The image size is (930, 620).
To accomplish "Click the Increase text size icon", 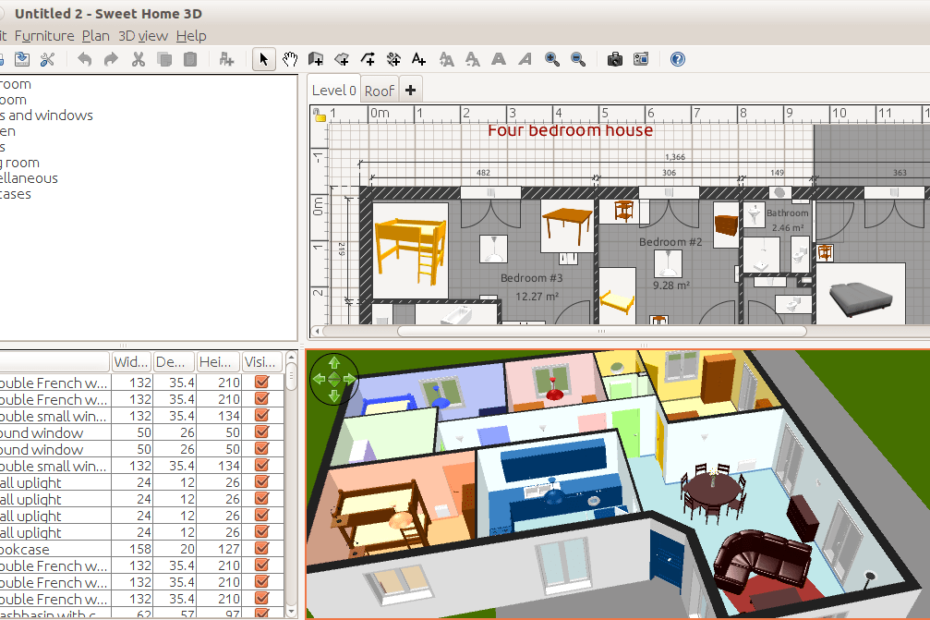I will pyautogui.click(x=446, y=59).
